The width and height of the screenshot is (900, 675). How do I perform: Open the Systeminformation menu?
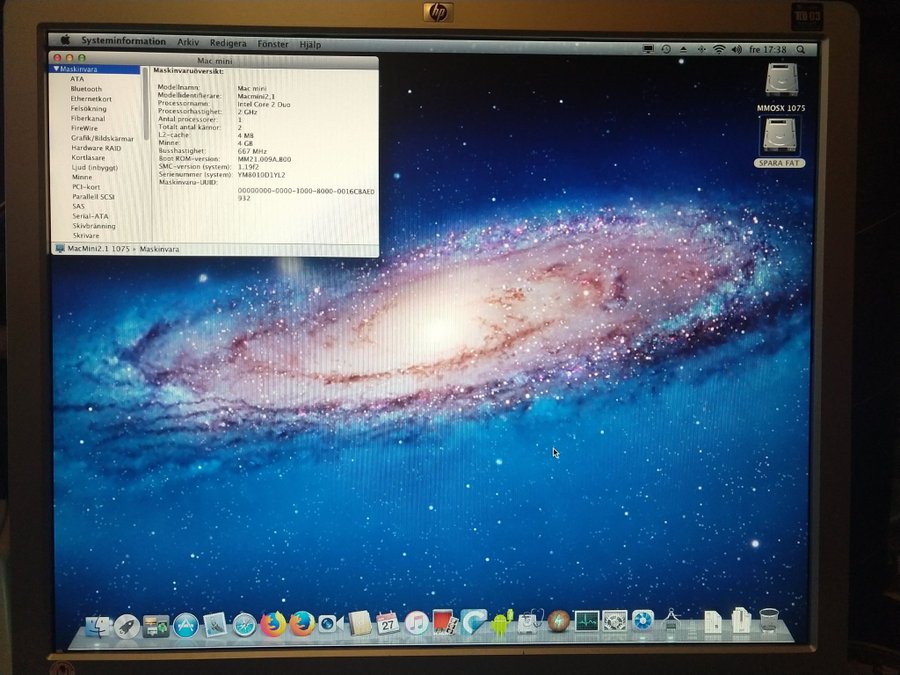pos(123,41)
